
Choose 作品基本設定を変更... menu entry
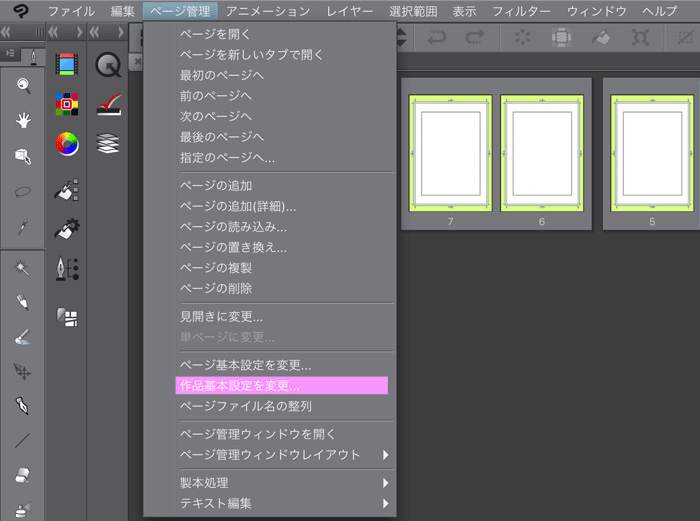pyautogui.click(x=282, y=385)
